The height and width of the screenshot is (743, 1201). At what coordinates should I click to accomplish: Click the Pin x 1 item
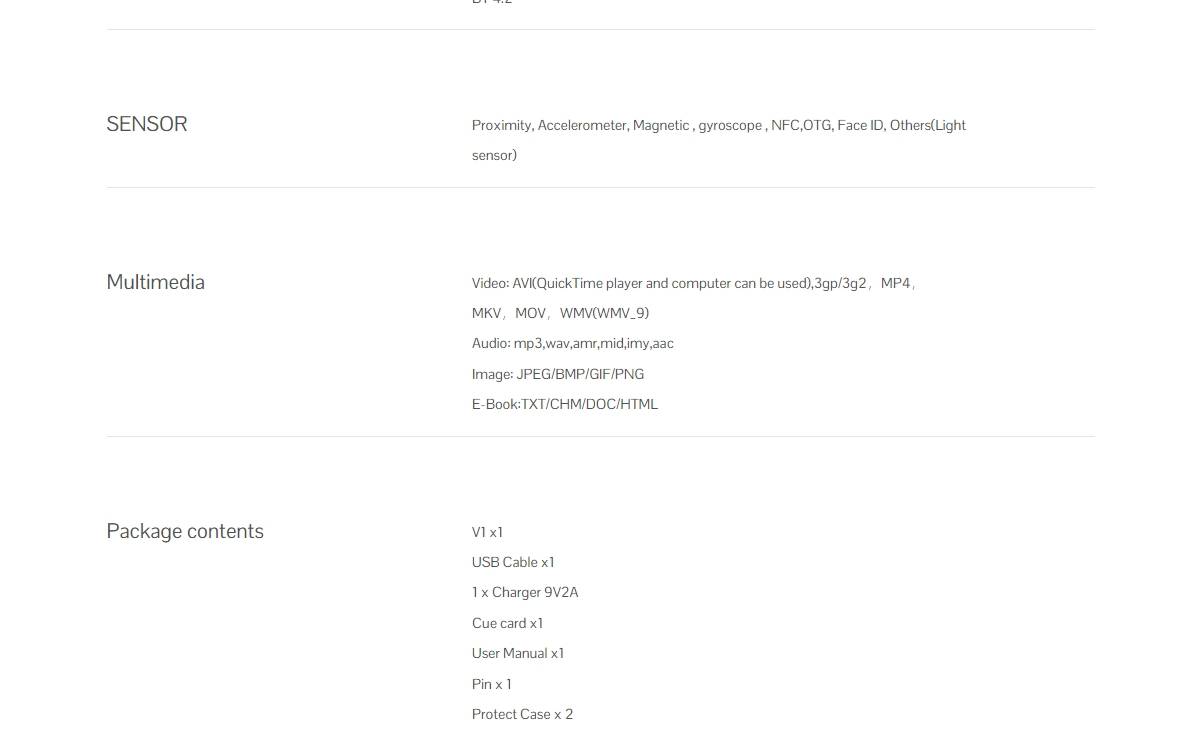491,684
